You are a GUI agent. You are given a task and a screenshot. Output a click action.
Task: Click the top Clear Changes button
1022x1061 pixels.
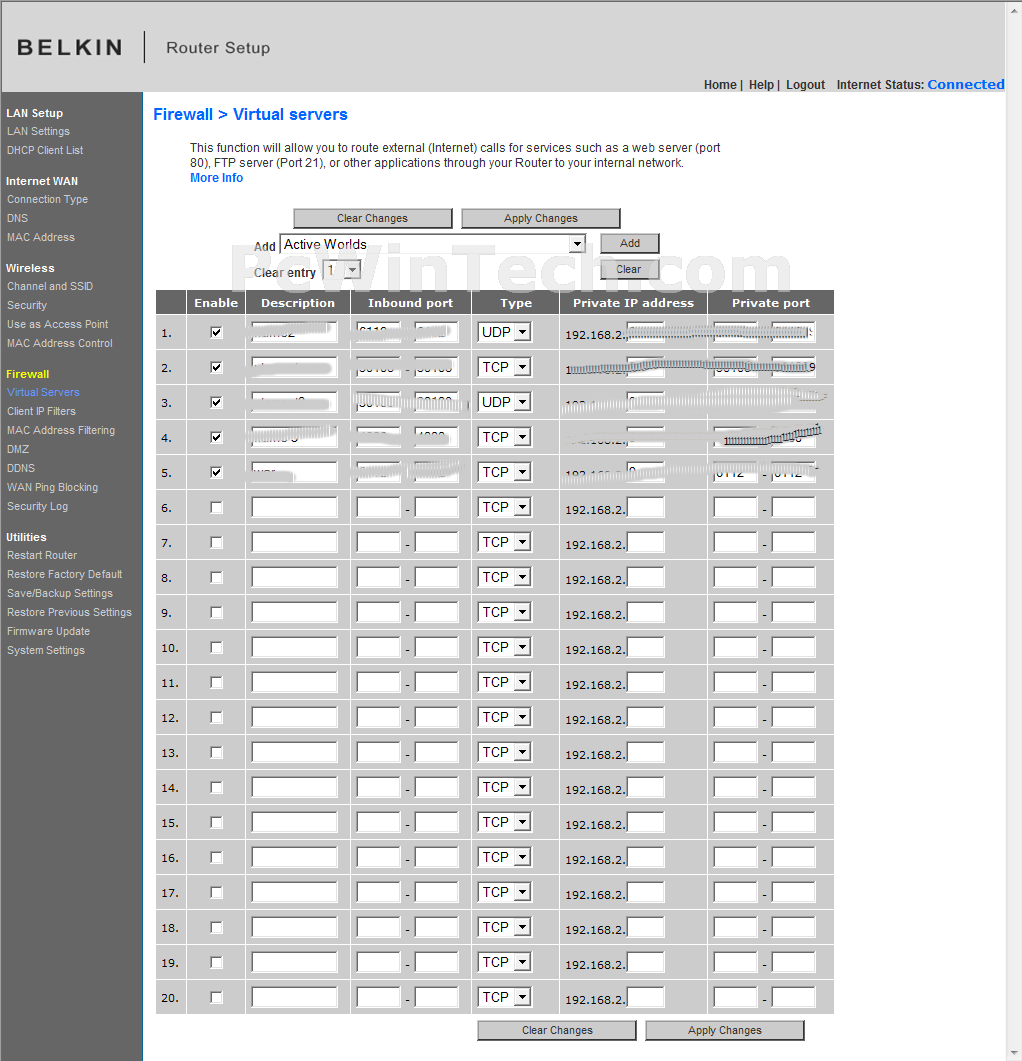(x=373, y=219)
